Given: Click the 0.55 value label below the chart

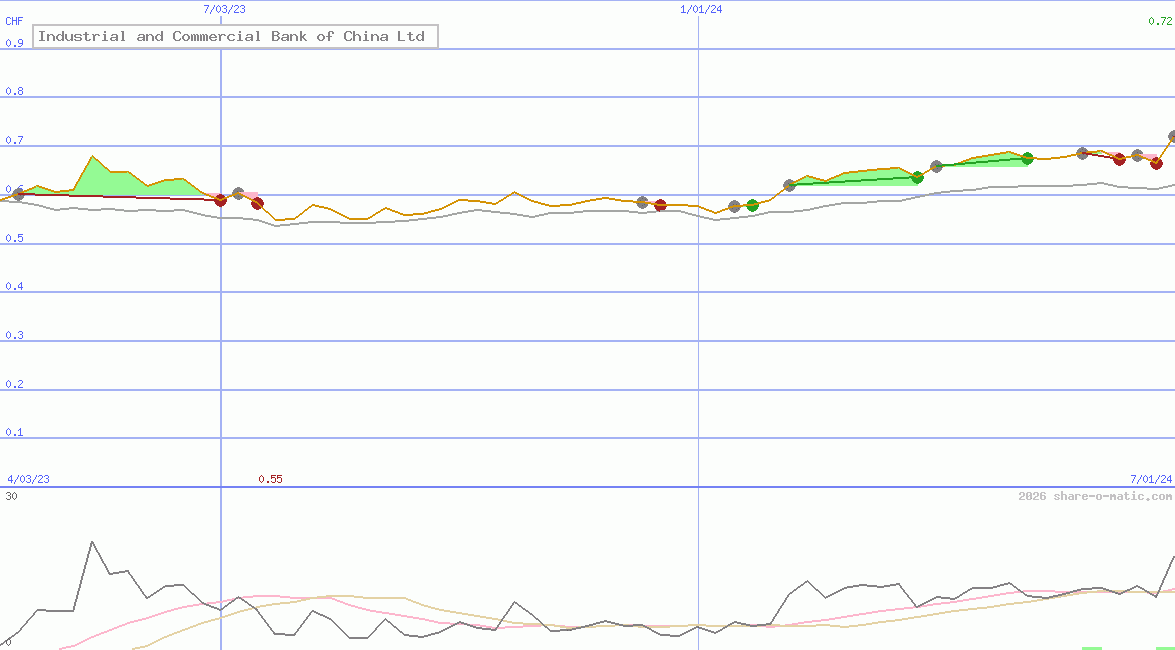Looking at the screenshot, I should click(x=271, y=479).
